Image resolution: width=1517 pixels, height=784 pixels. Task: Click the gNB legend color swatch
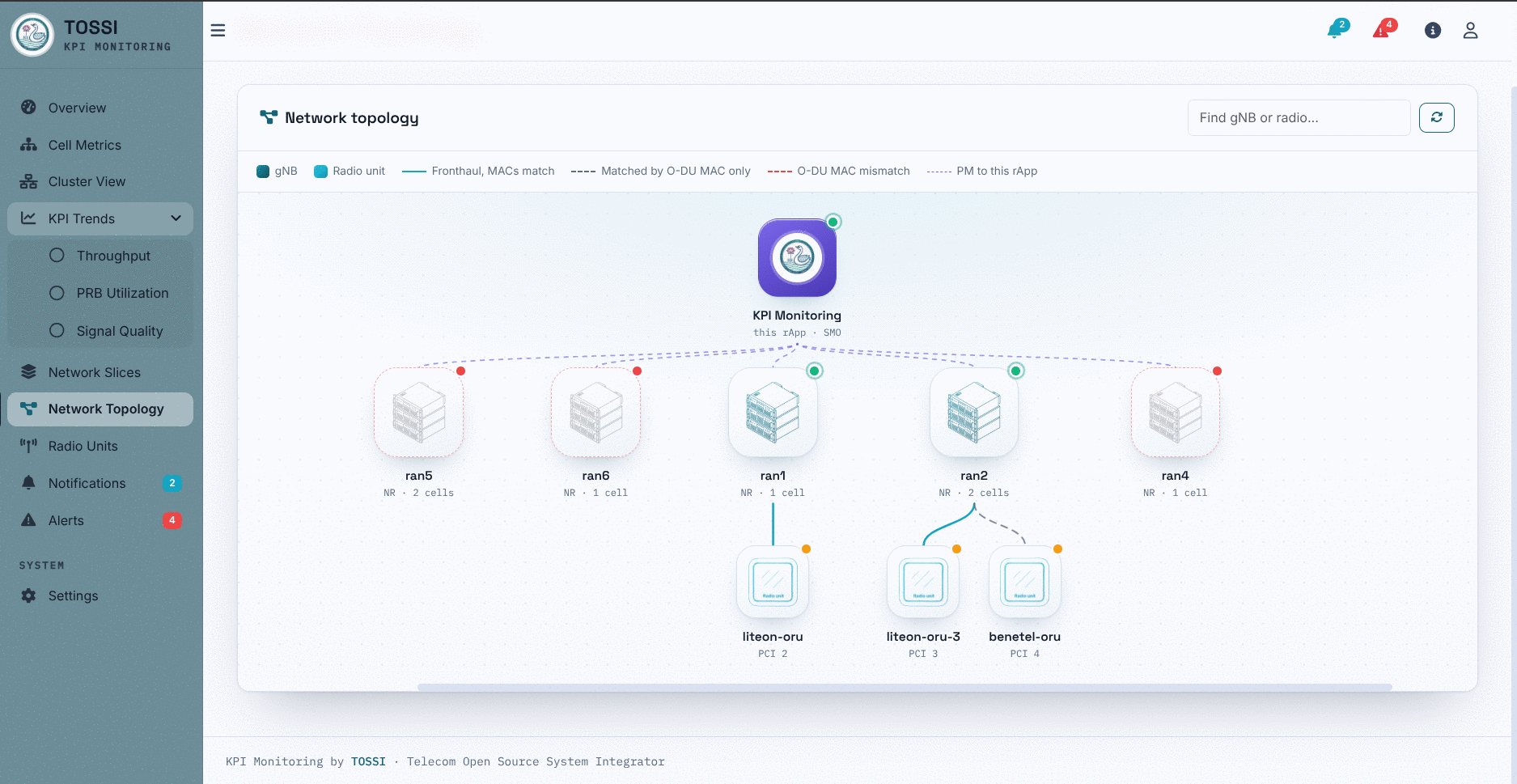263,172
